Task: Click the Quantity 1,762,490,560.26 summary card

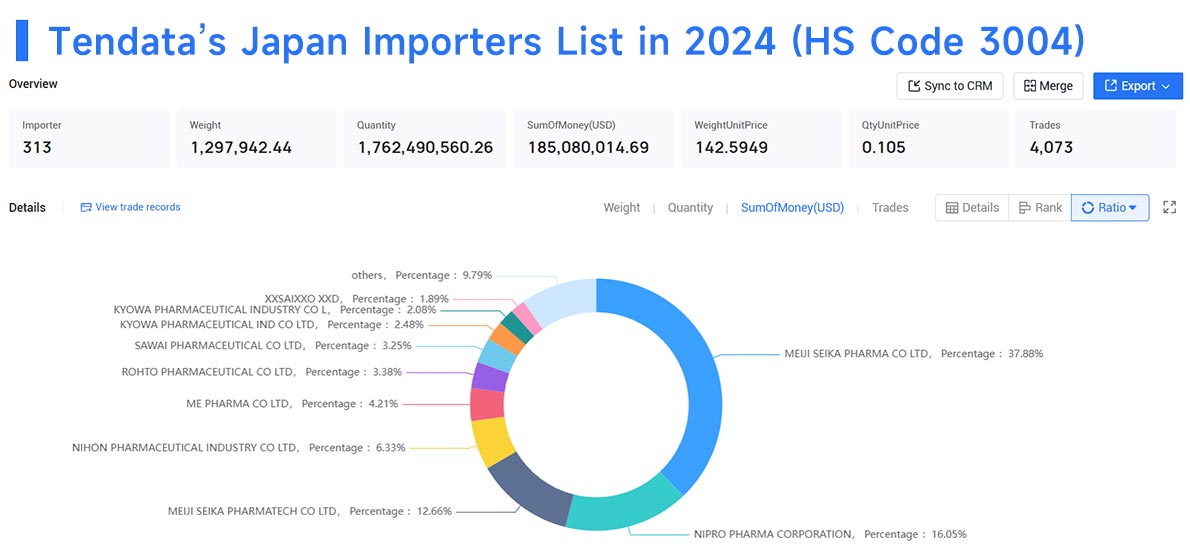Action: (425, 138)
